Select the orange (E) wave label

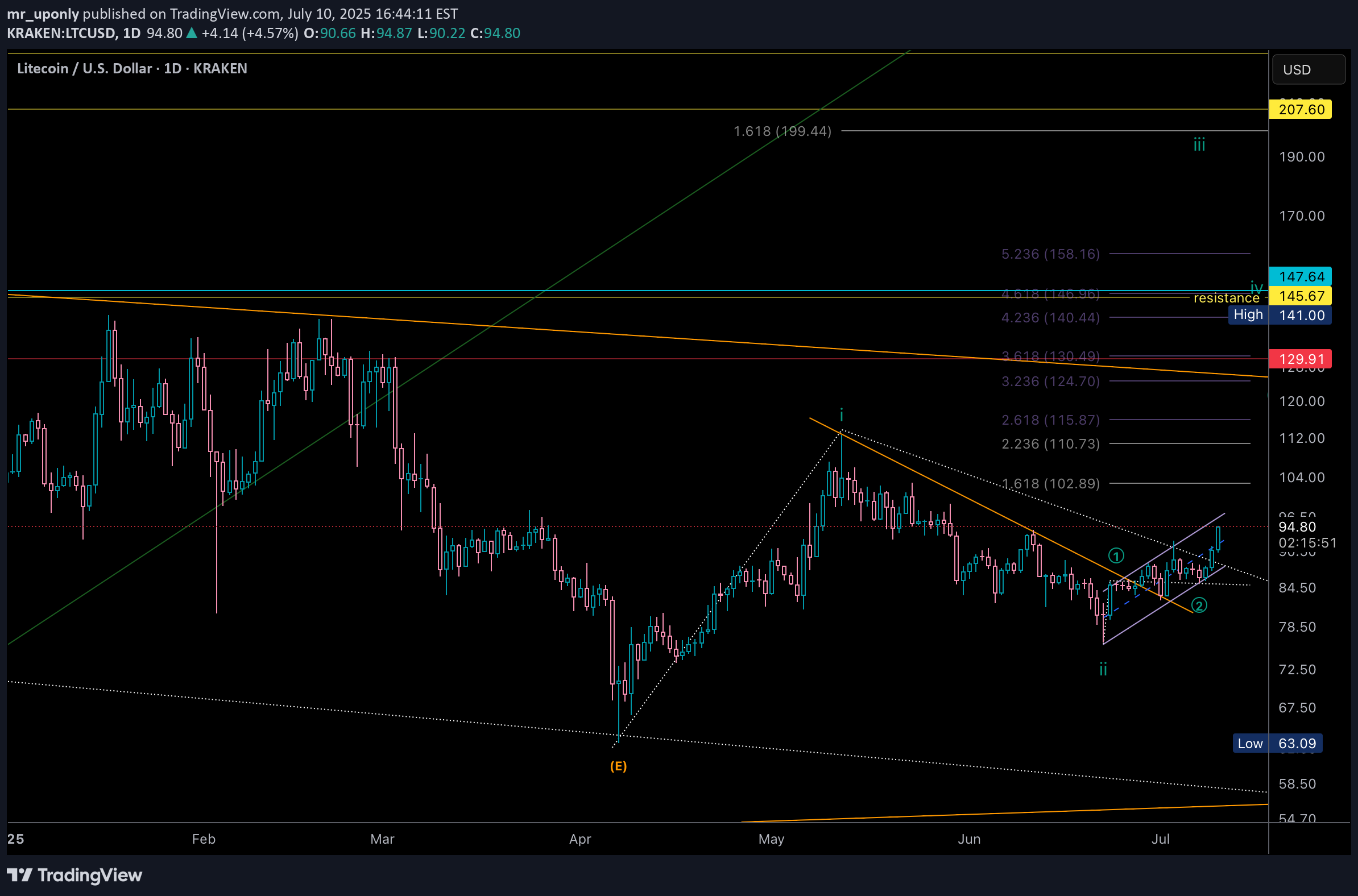618,766
